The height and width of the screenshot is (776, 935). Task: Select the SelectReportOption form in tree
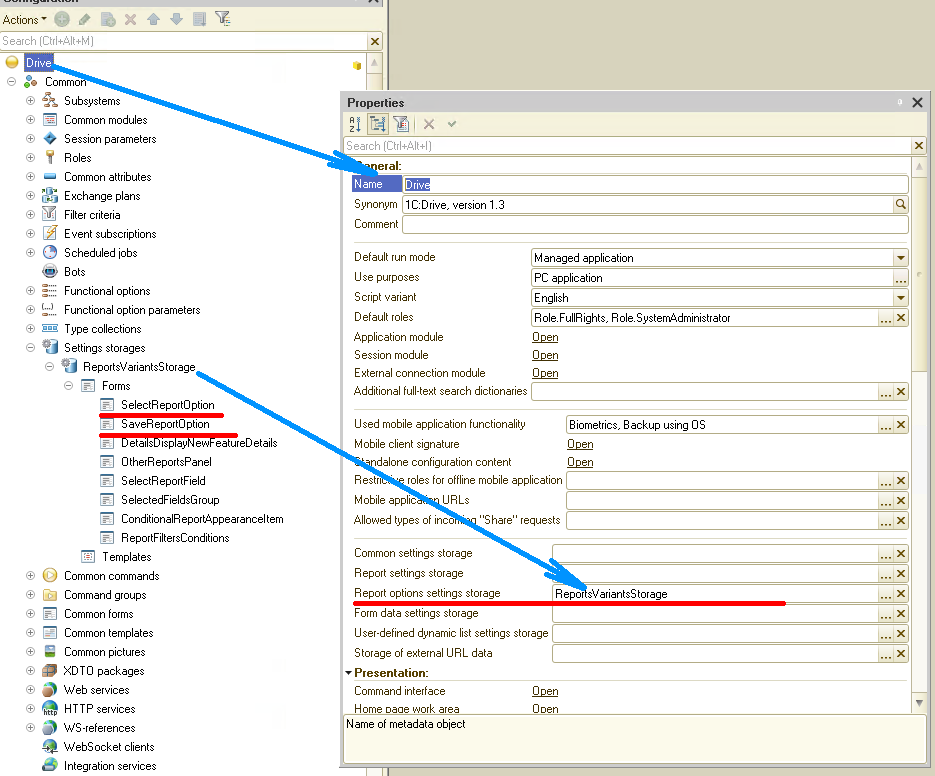[167, 405]
